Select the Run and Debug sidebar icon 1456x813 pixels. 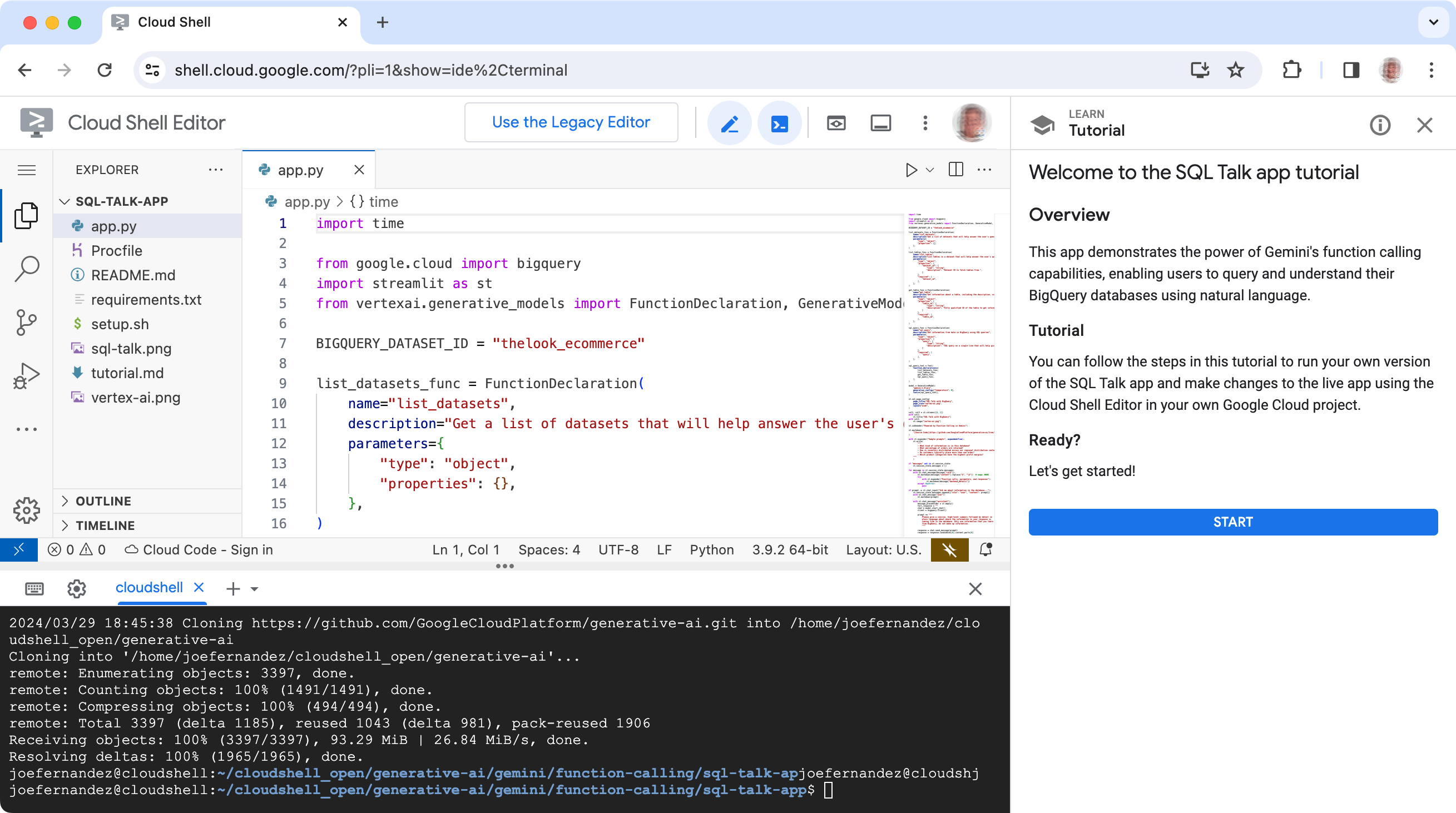coord(26,377)
